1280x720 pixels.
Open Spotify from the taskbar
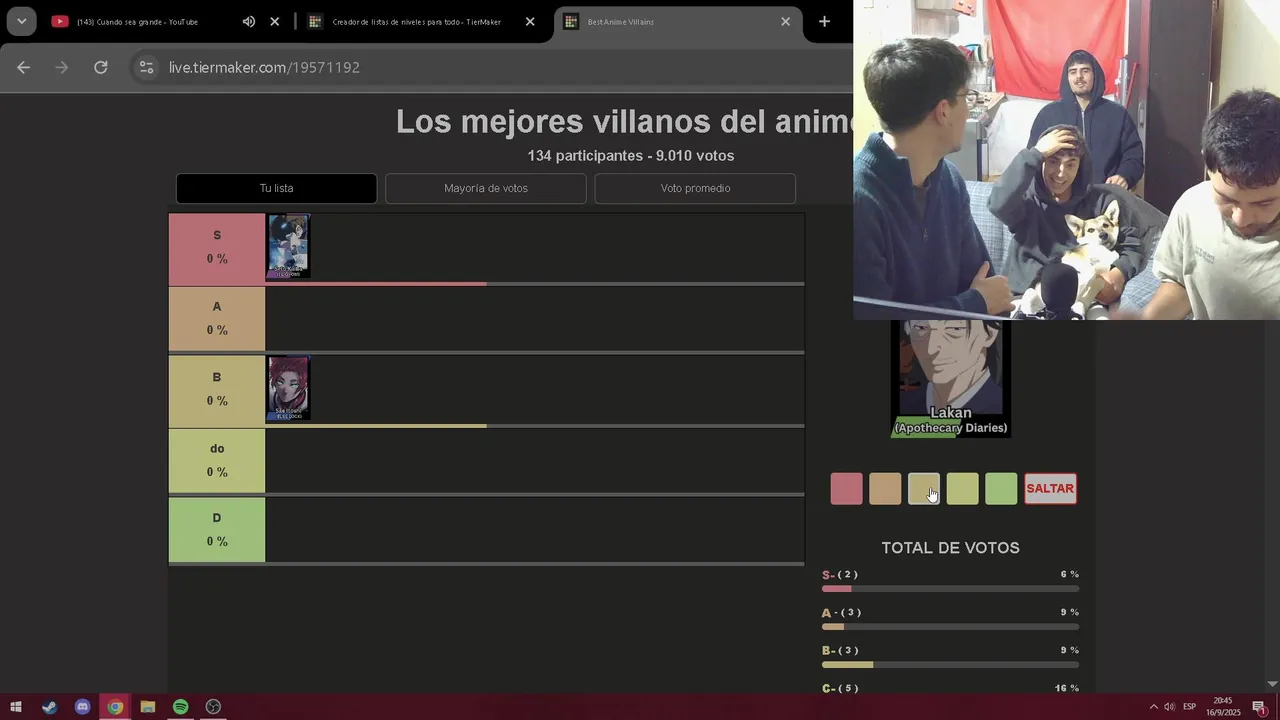(180, 707)
